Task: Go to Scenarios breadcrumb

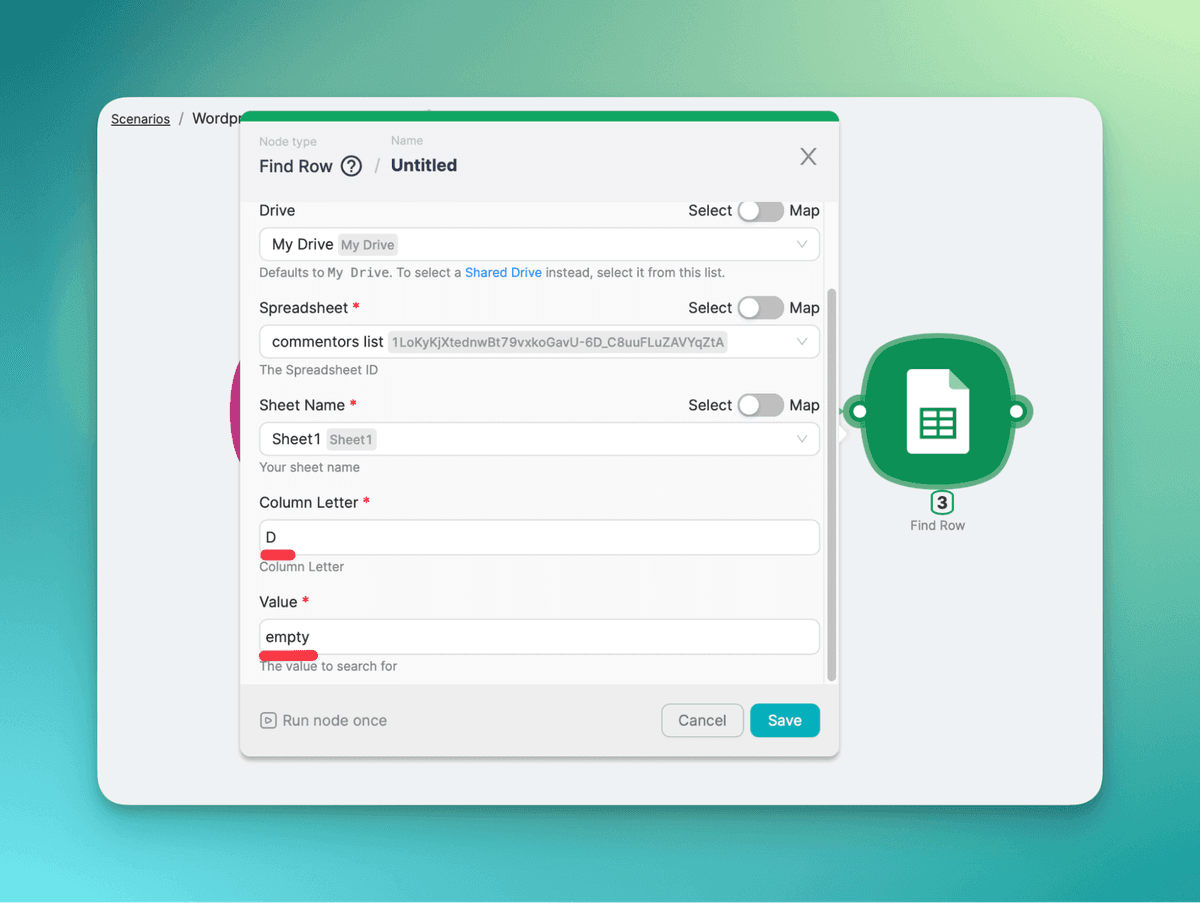Action: pyautogui.click(x=140, y=119)
